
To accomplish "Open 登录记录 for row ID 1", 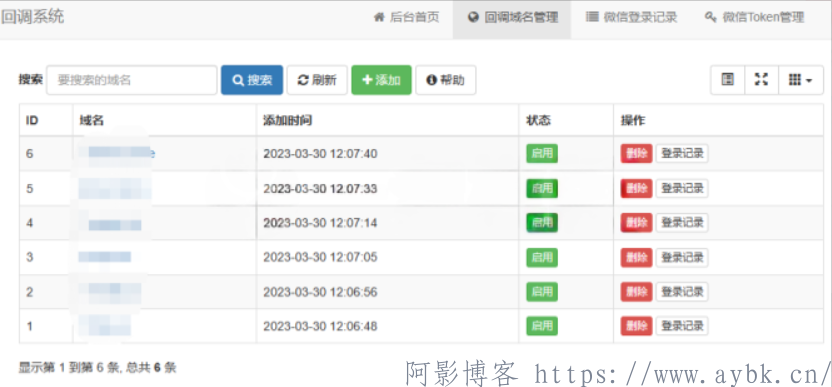I will [x=682, y=325].
